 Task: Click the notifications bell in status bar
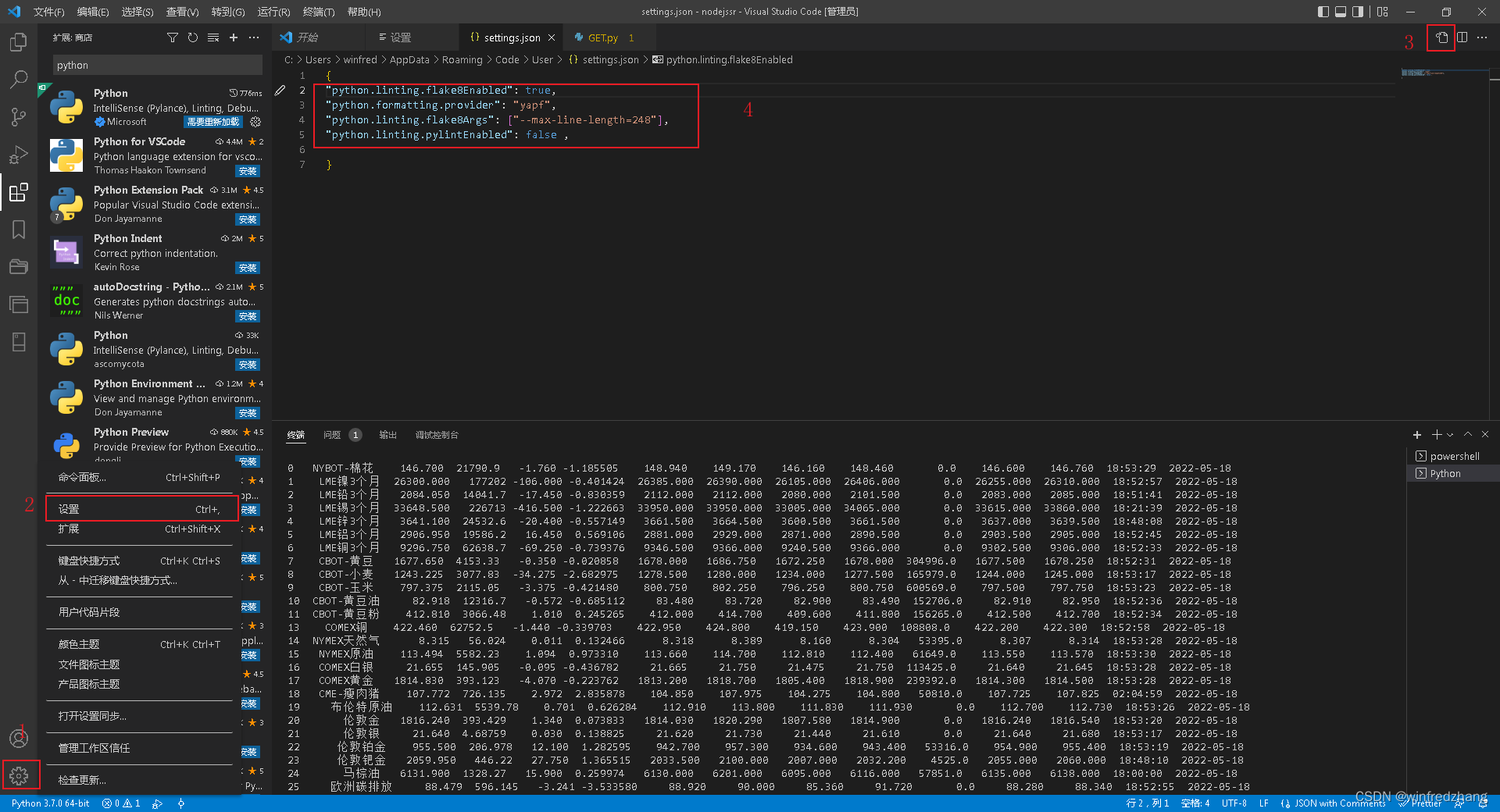(x=1483, y=803)
